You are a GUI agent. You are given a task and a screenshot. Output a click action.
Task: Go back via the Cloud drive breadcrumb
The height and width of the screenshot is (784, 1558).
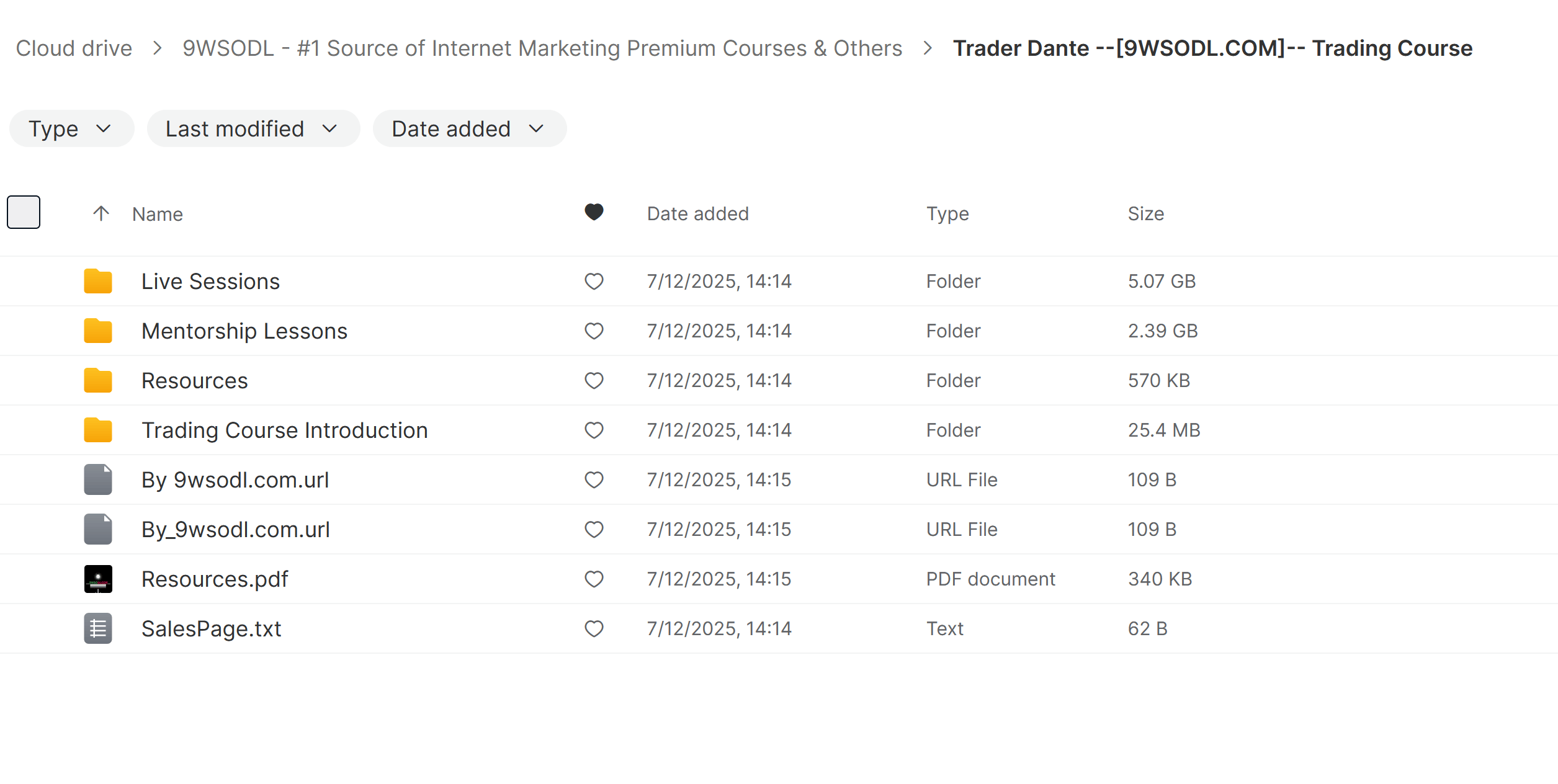[74, 48]
